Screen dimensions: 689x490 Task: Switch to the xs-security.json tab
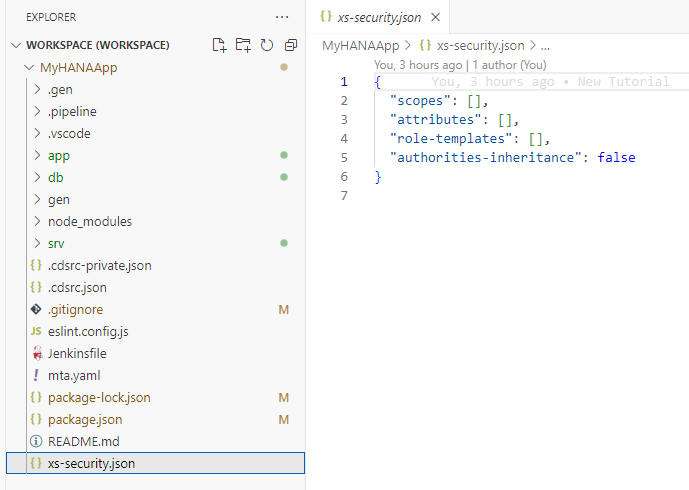pyautogui.click(x=378, y=17)
